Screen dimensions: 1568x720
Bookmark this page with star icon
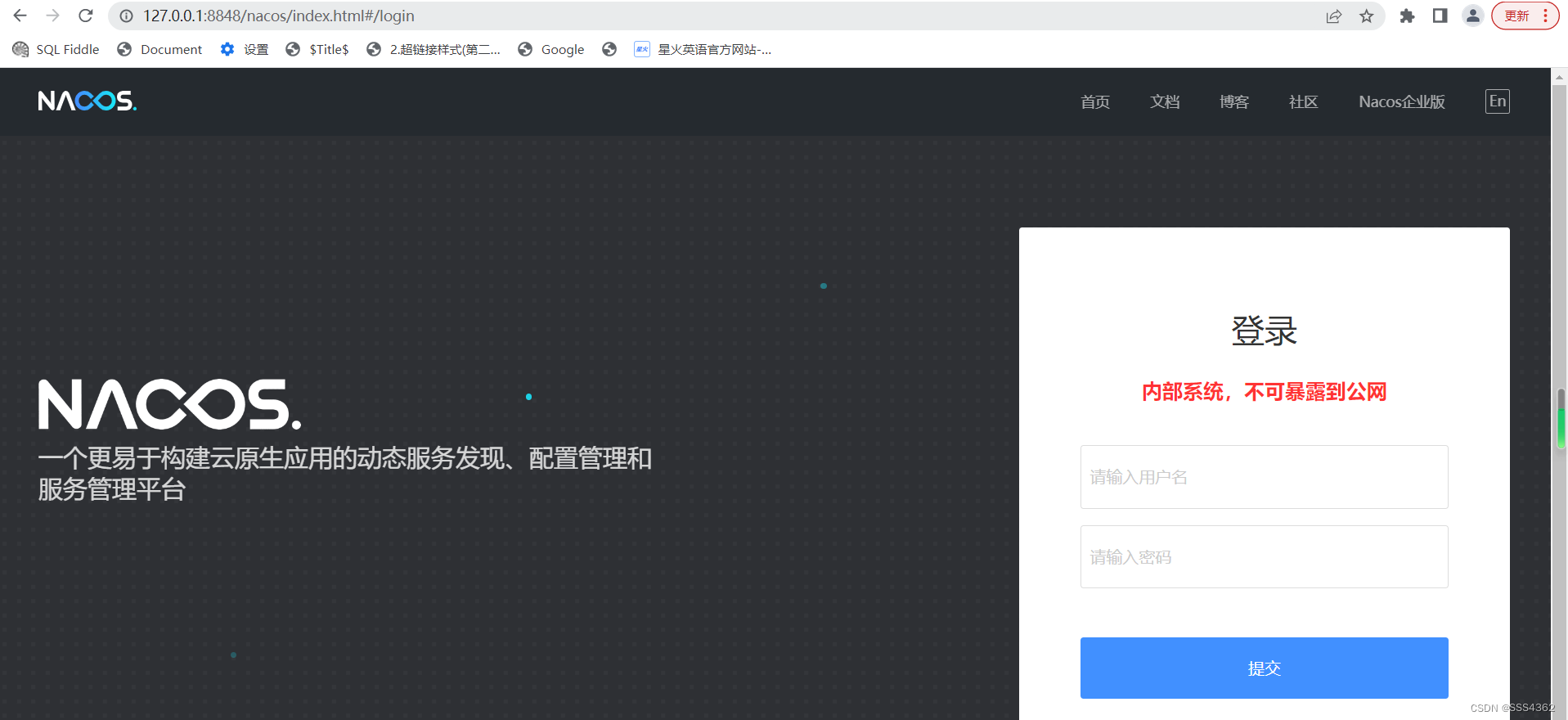click(1367, 16)
